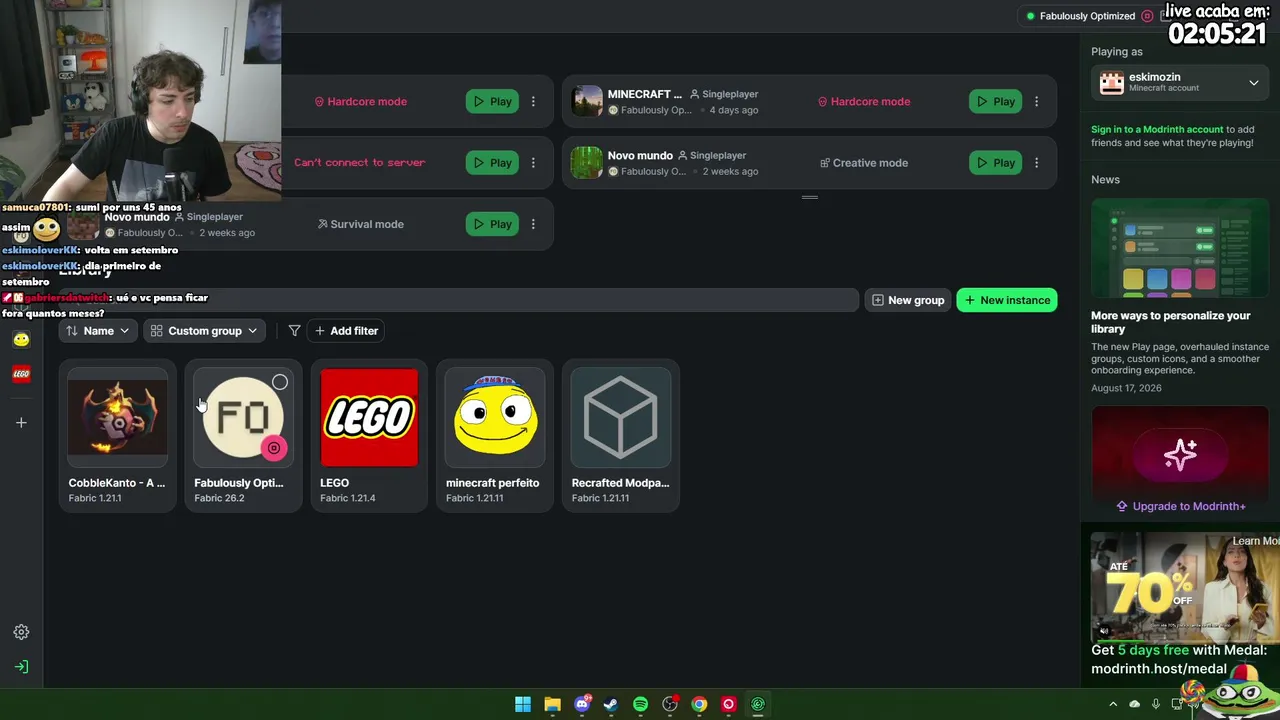The image size is (1280, 720).
Task: Click the '4 days ago' timestamp
Action: [734, 110]
